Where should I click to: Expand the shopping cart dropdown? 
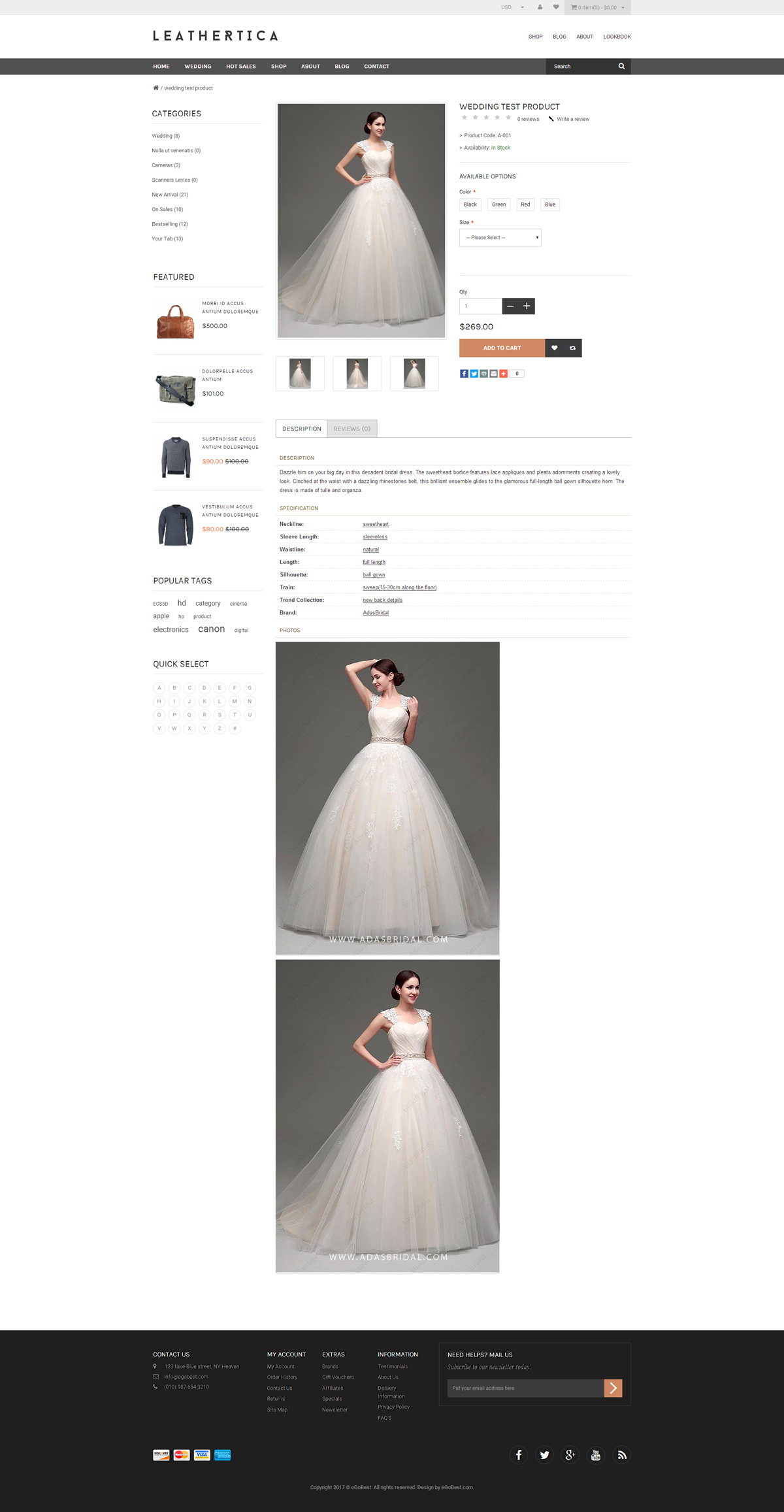[x=598, y=7]
